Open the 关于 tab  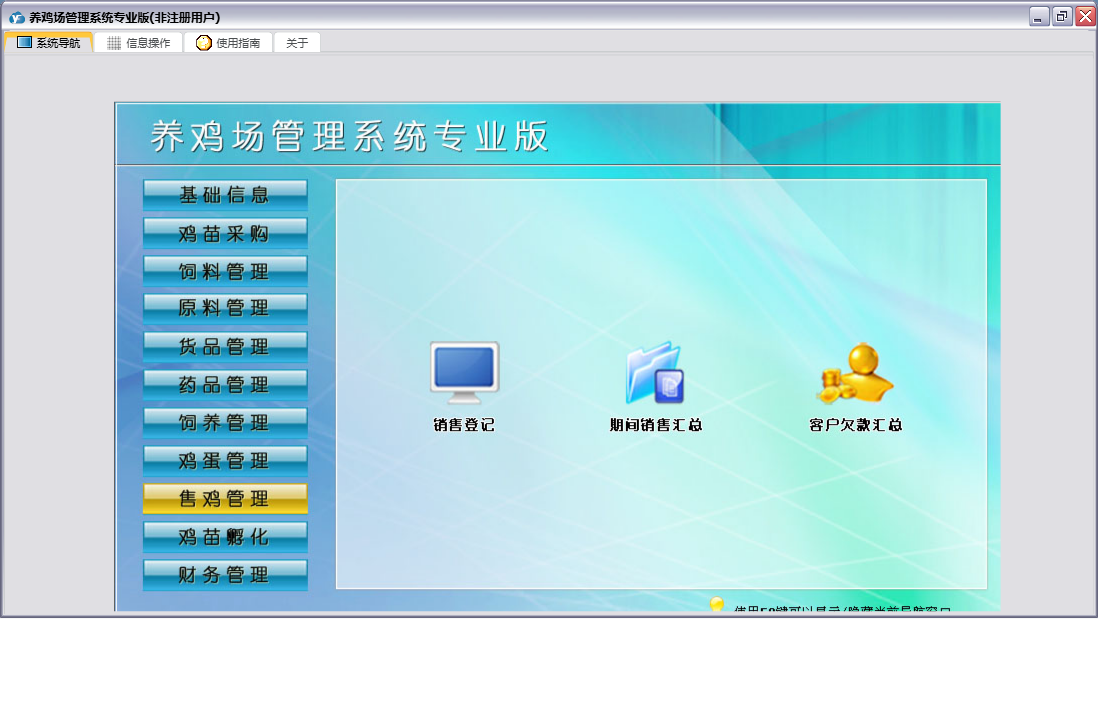click(x=297, y=43)
